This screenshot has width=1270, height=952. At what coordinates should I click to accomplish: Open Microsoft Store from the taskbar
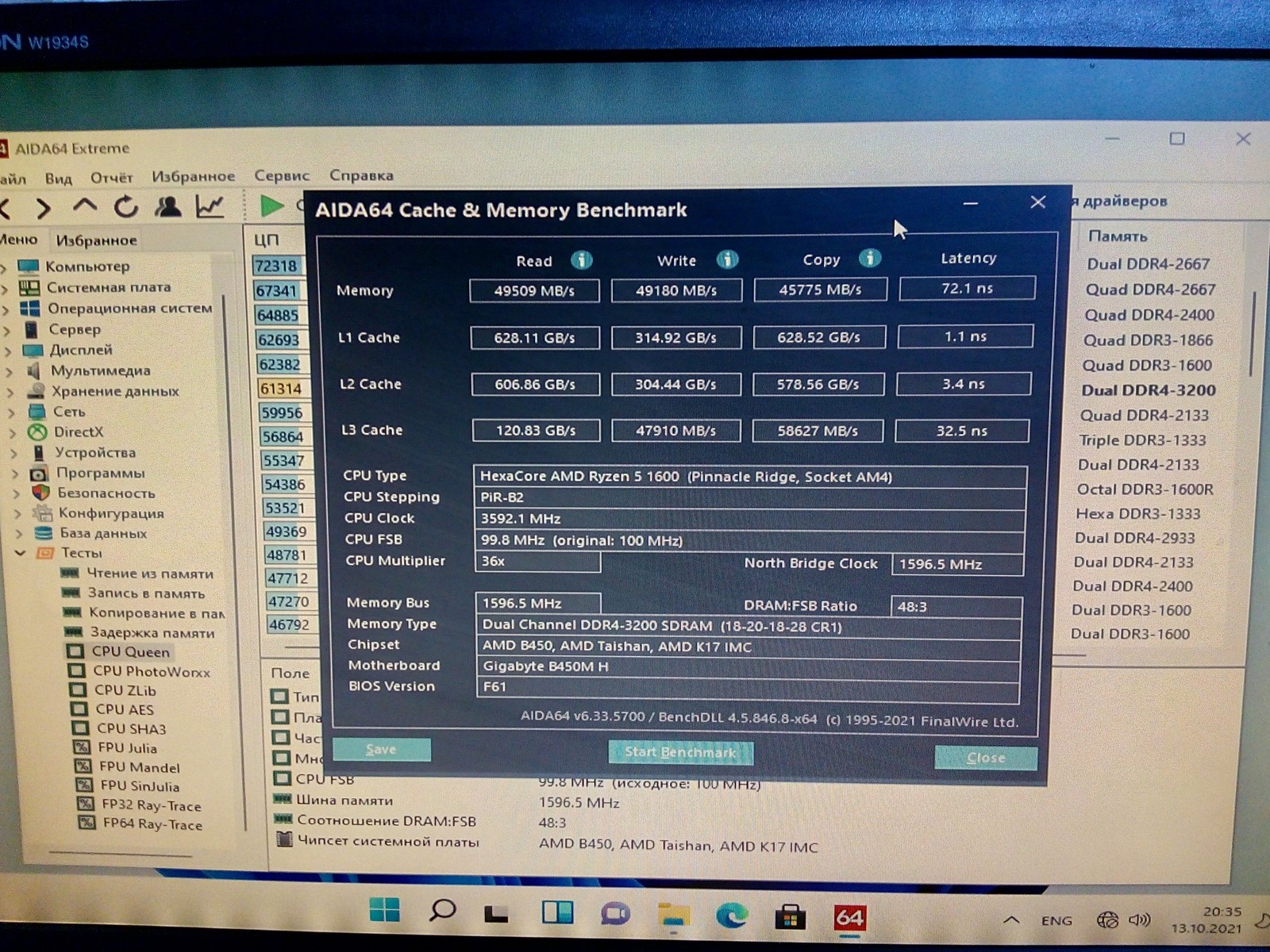791,918
